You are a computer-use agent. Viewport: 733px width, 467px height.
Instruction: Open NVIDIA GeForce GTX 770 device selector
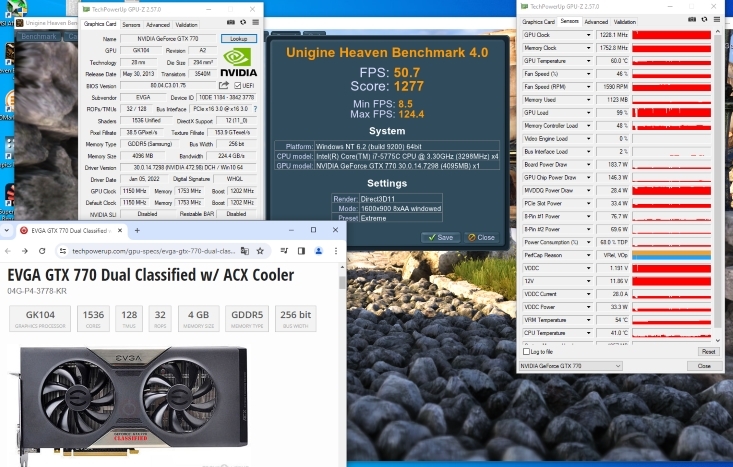click(x=571, y=366)
